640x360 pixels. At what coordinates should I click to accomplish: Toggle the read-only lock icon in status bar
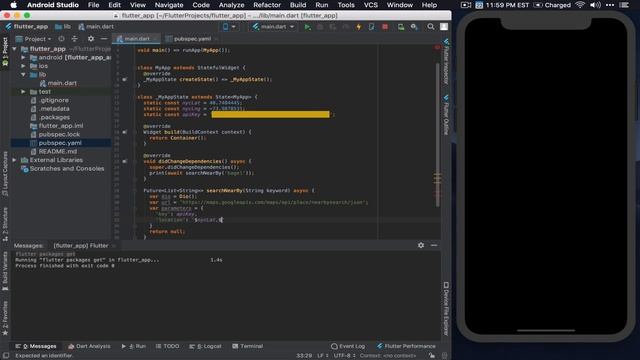coord(432,356)
